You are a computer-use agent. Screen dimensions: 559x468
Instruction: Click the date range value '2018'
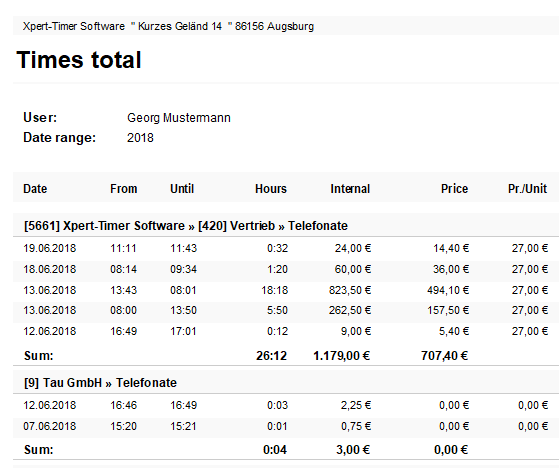pyautogui.click(x=140, y=138)
